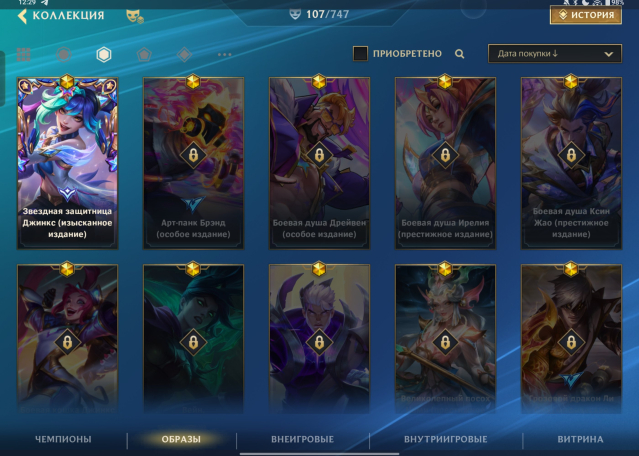This screenshot has width=639, height=456.
Task: Select locked Арт-панк Брэнд skin card
Action: 194,163
